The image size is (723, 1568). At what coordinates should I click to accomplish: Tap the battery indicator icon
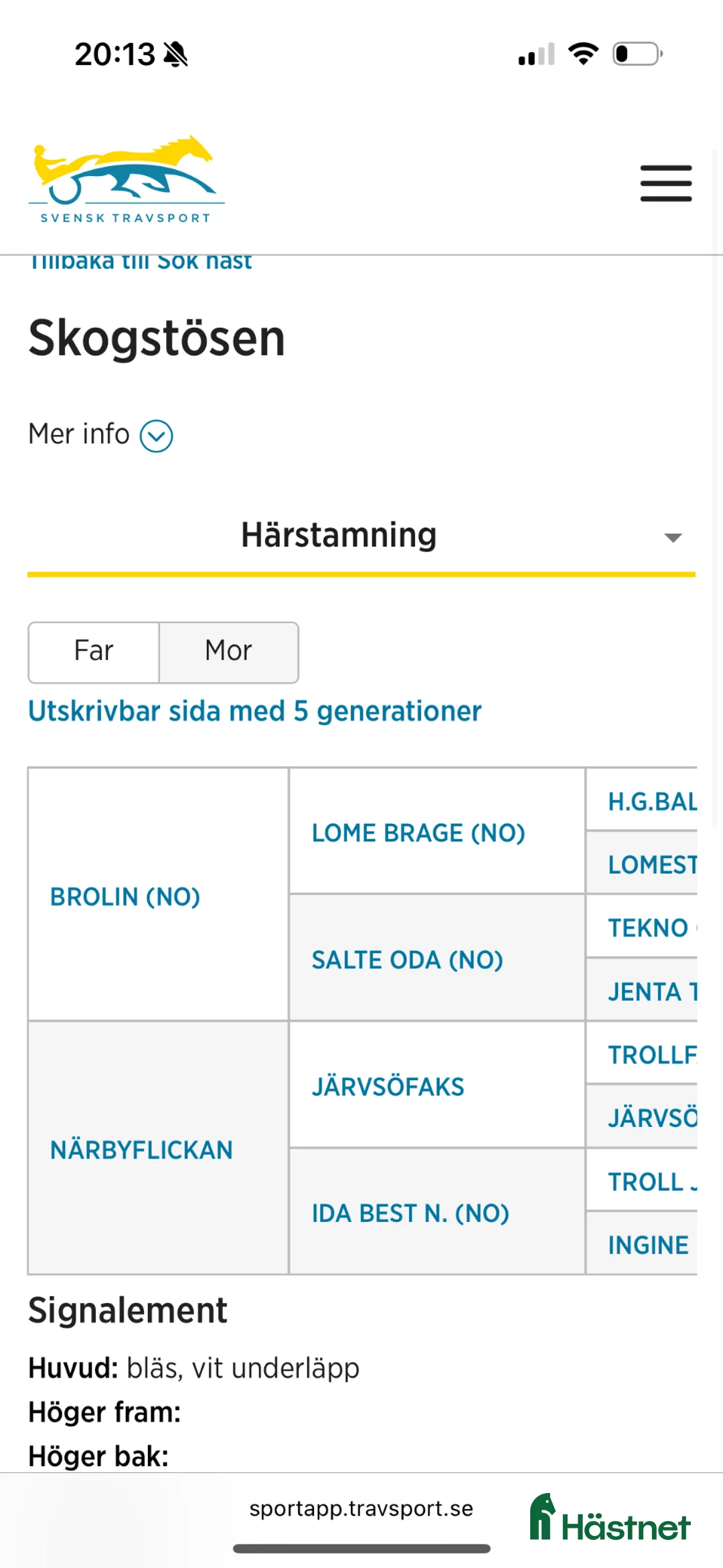[x=635, y=56]
